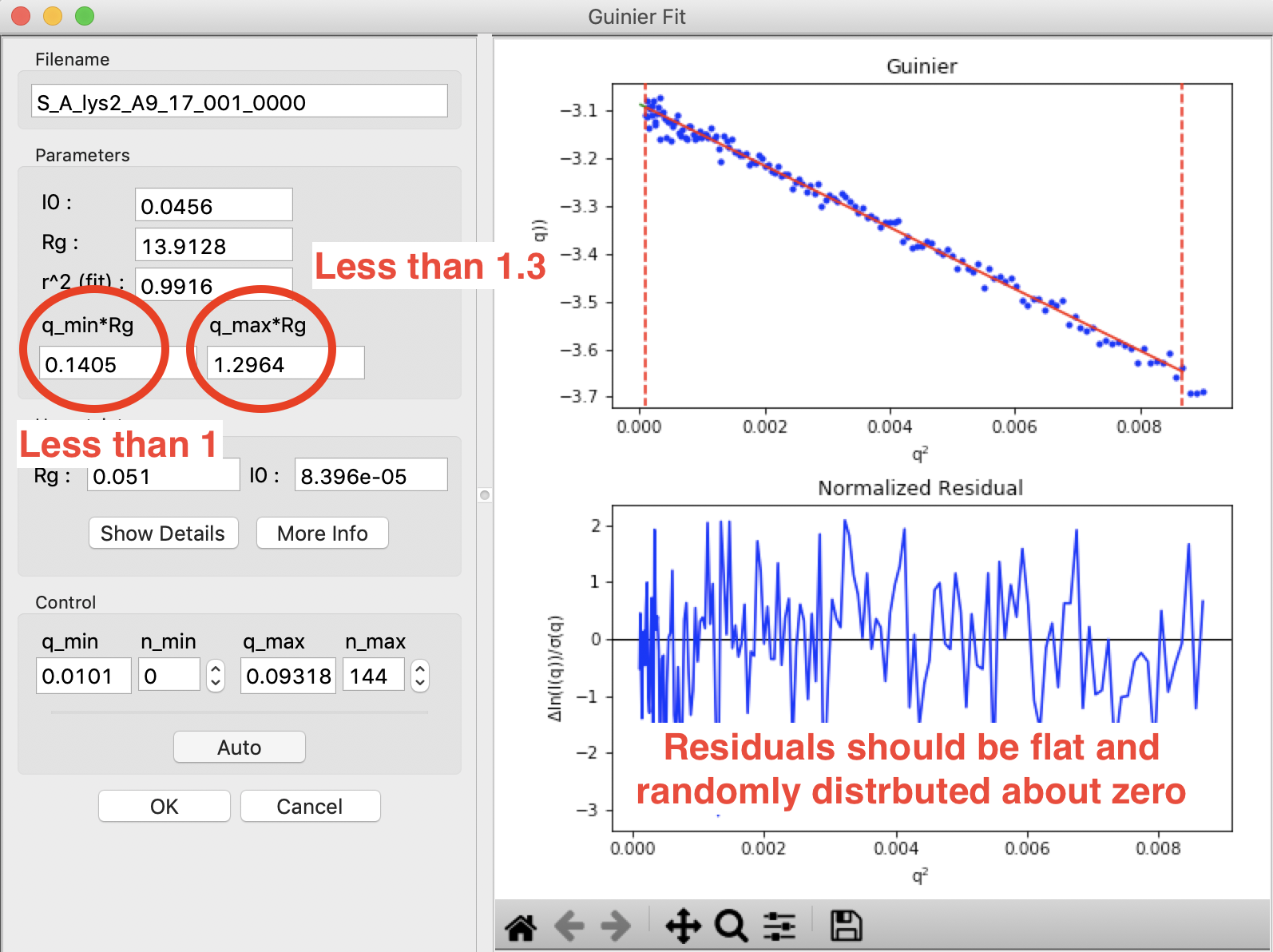Click the q_max value field

tap(288, 676)
